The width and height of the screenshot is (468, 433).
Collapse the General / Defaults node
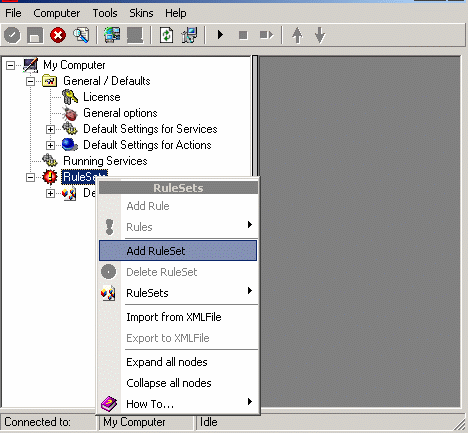click(30, 81)
